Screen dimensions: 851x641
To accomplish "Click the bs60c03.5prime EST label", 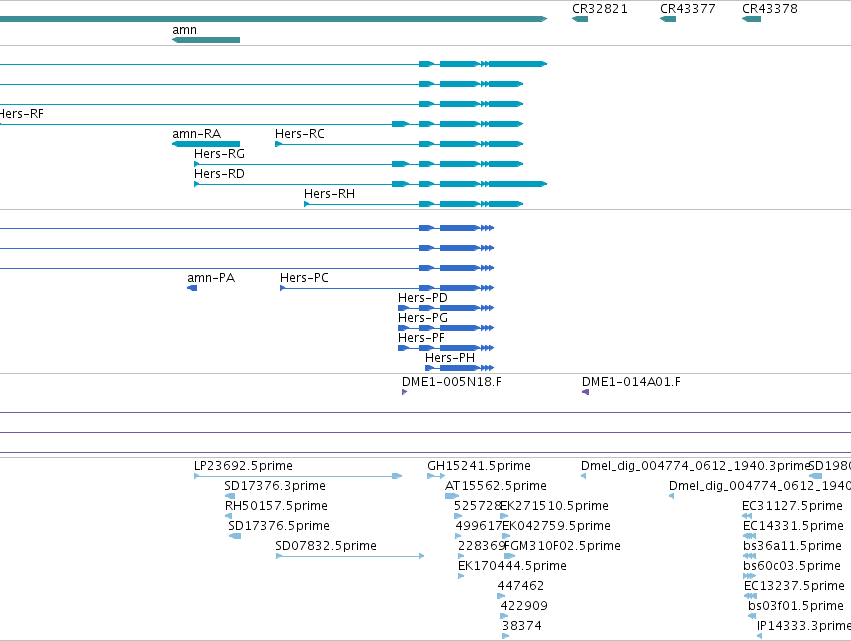I will [x=792, y=566].
